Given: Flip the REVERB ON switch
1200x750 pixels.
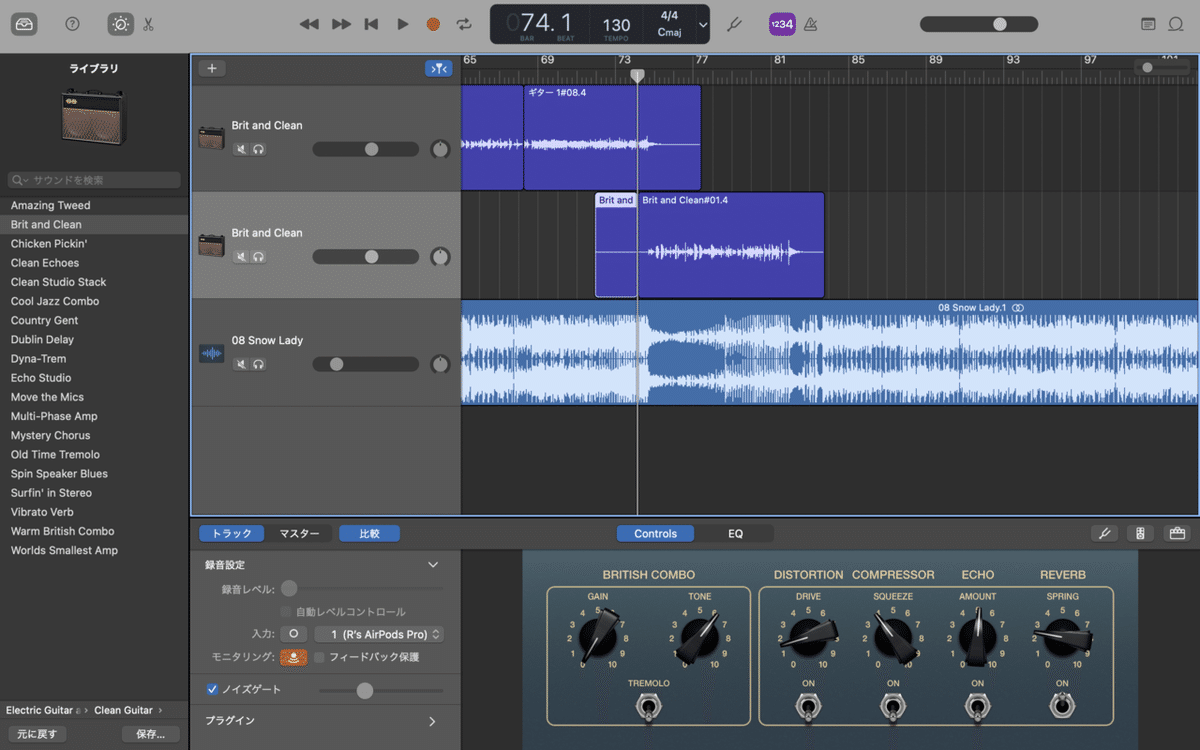Looking at the screenshot, I should 1062,705.
